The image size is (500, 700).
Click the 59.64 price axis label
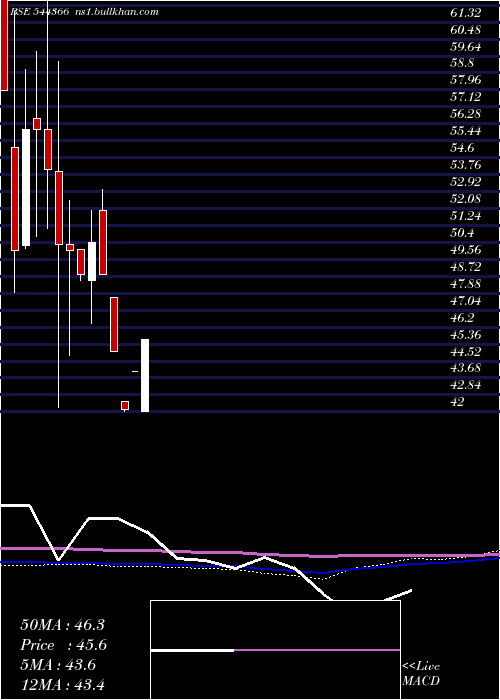point(466,47)
